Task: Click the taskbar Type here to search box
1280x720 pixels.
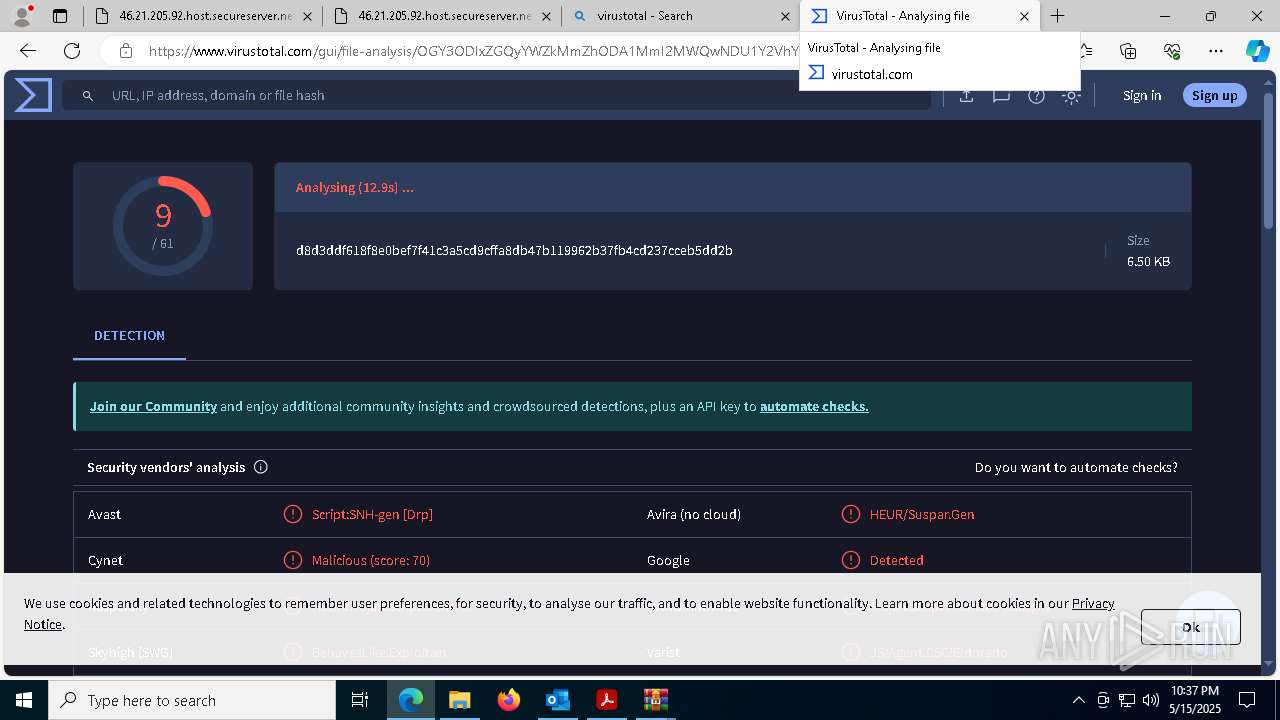Action: pos(192,700)
